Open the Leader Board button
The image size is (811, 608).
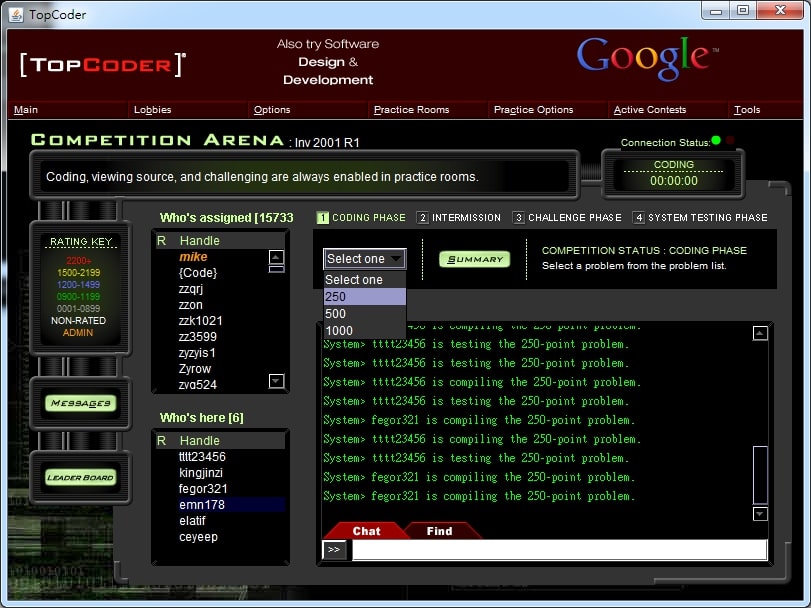(x=81, y=477)
